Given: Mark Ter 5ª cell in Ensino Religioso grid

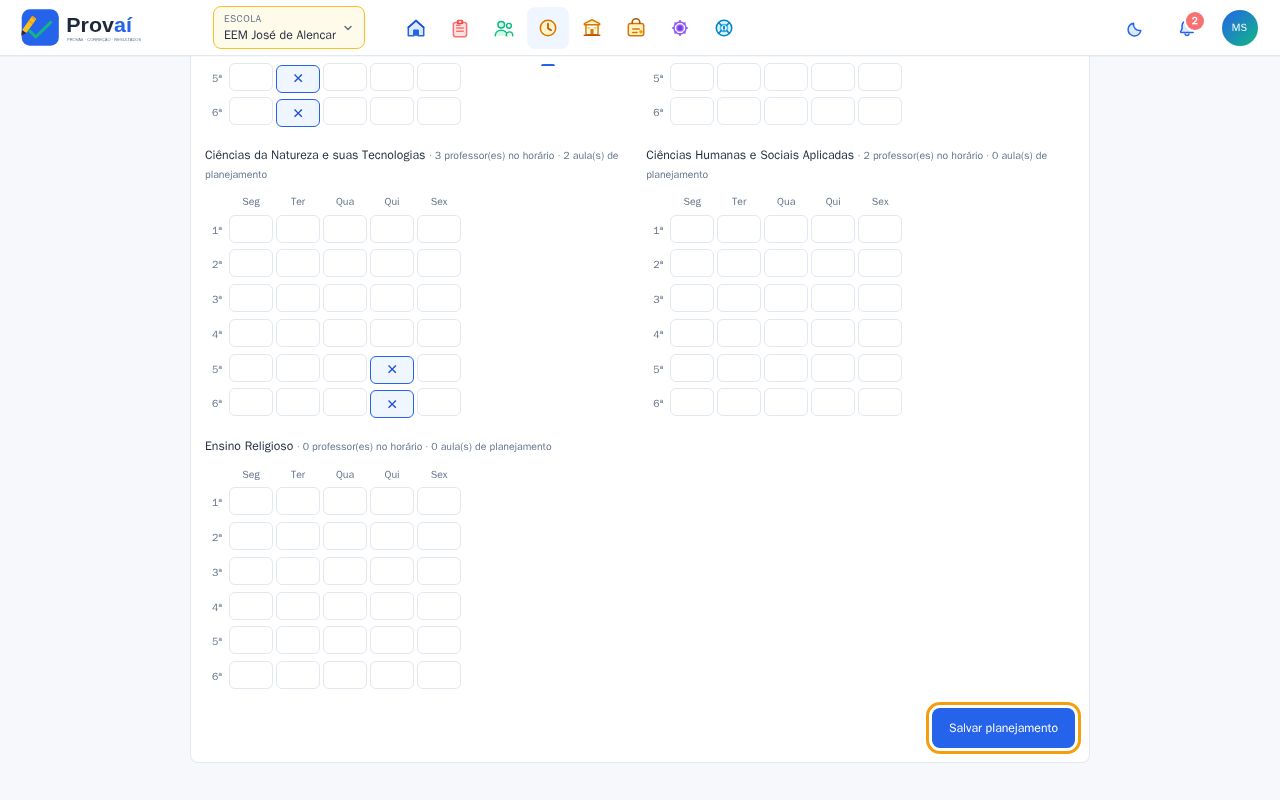Looking at the screenshot, I should pos(298,640).
